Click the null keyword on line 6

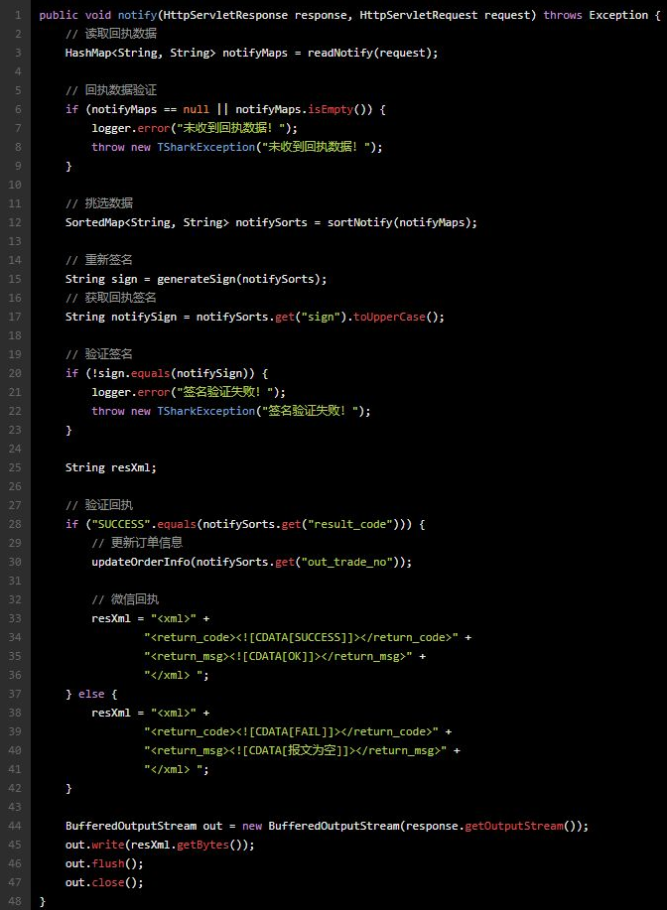click(196, 109)
